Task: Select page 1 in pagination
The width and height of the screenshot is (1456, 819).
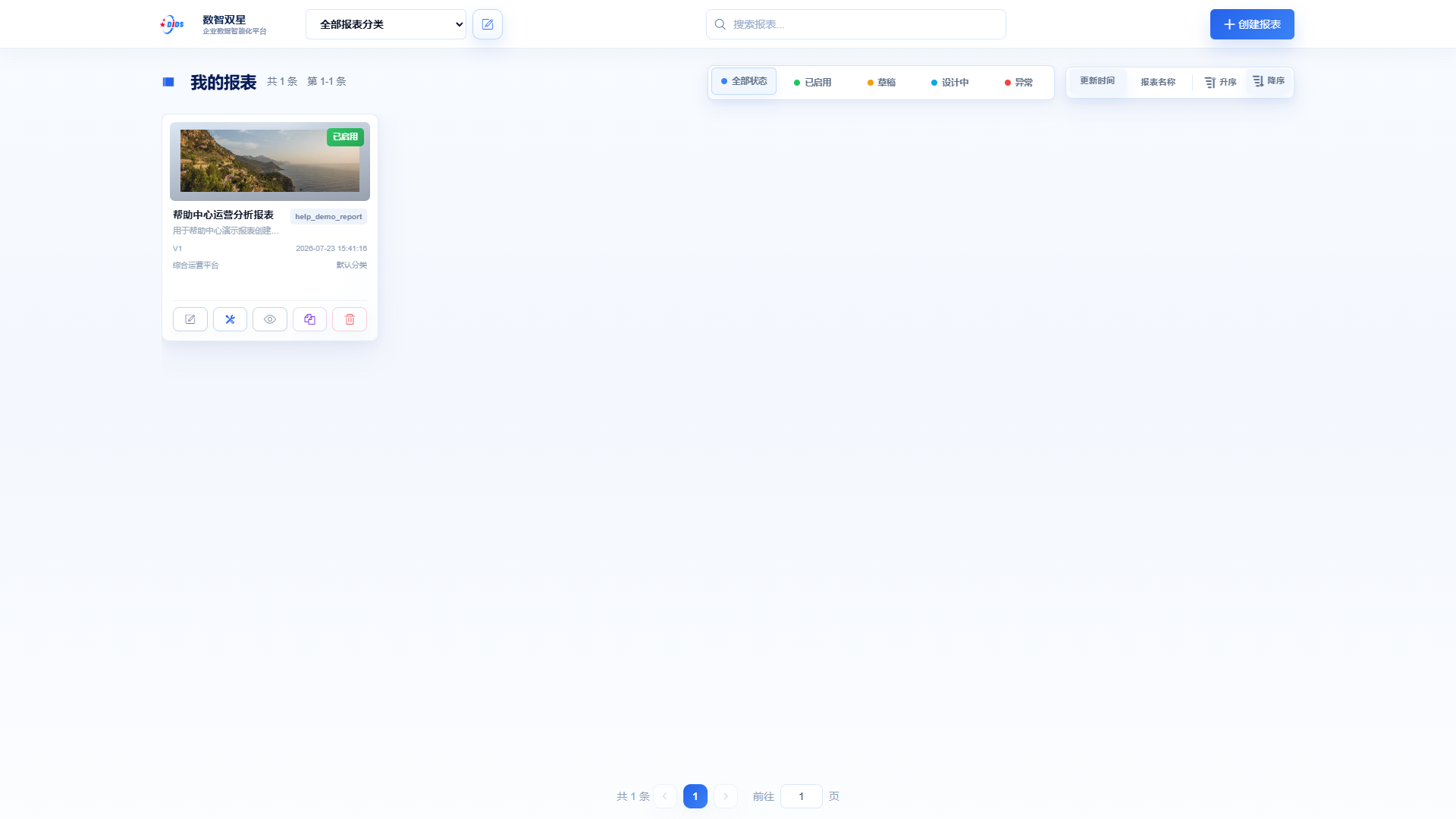Action: click(x=695, y=796)
